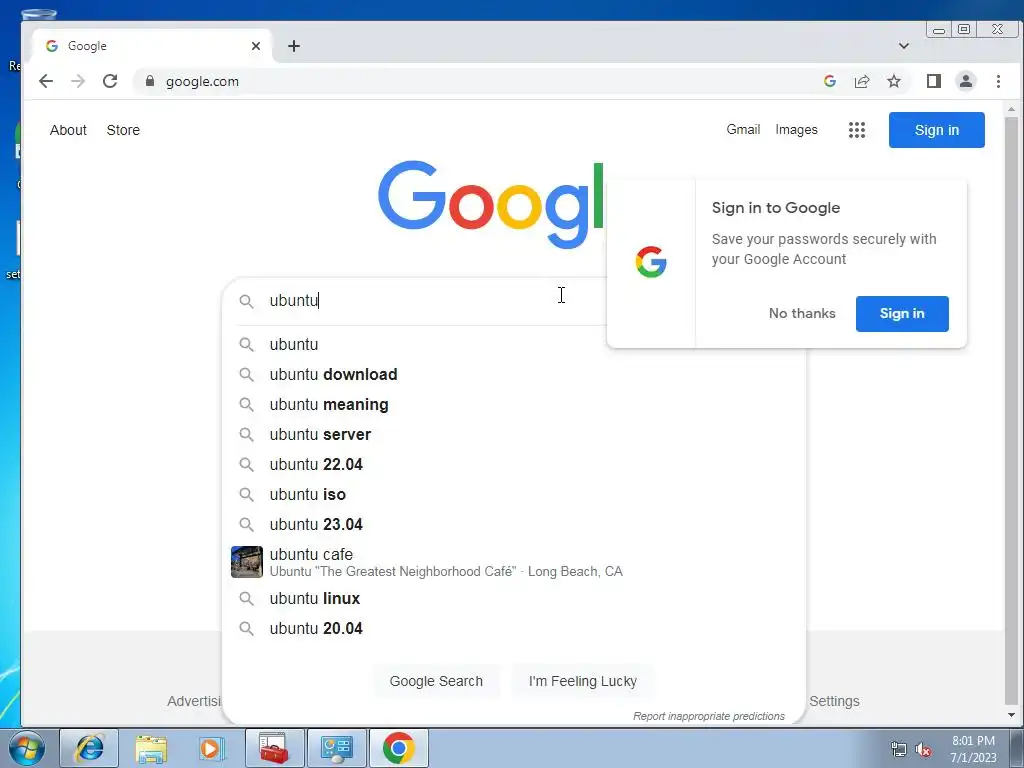
Task: Select 'ubuntu download' suggestion
Action: pyautogui.click(x=514, y=374)
